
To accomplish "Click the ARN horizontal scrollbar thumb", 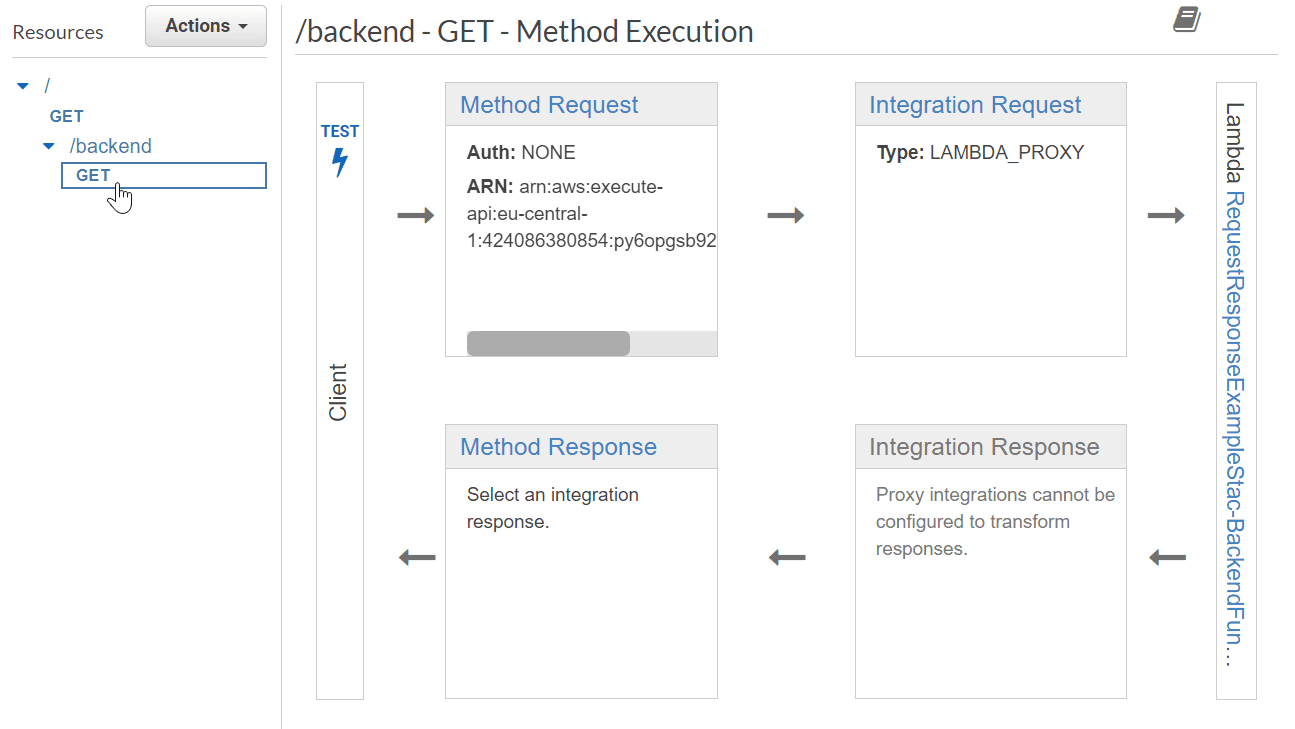I will [548, 343].
